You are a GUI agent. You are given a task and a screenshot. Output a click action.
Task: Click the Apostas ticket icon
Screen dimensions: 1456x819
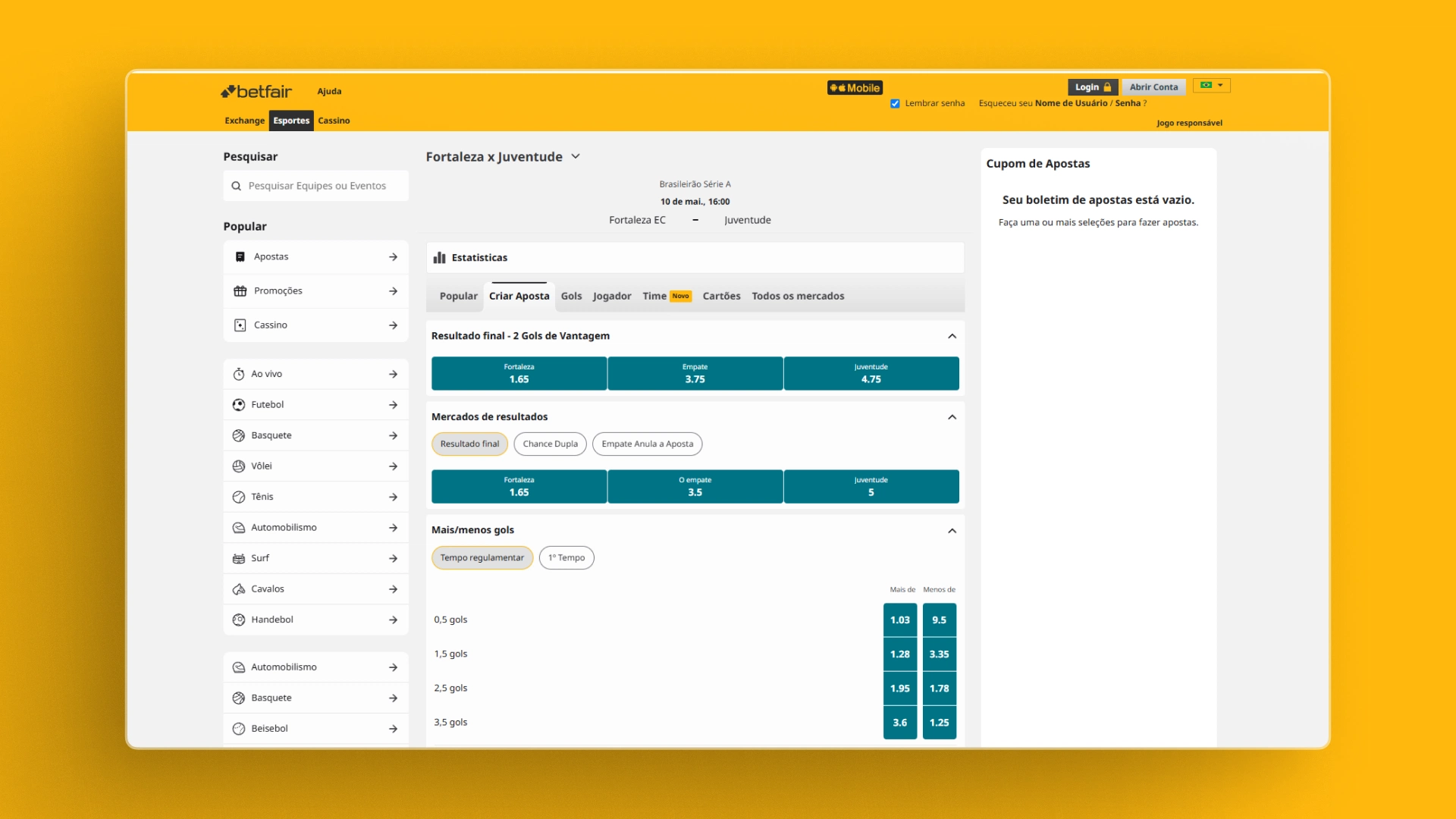[240, 257]
